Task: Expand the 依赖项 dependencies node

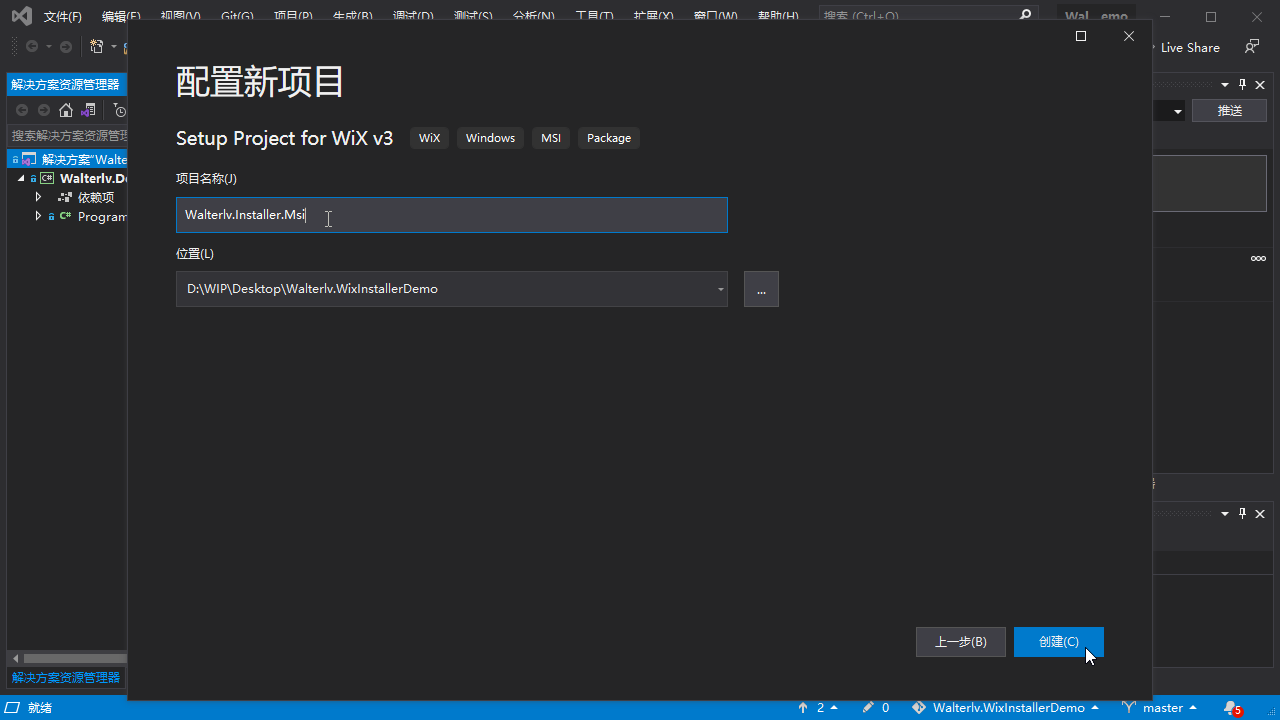Action: (38, 197)
